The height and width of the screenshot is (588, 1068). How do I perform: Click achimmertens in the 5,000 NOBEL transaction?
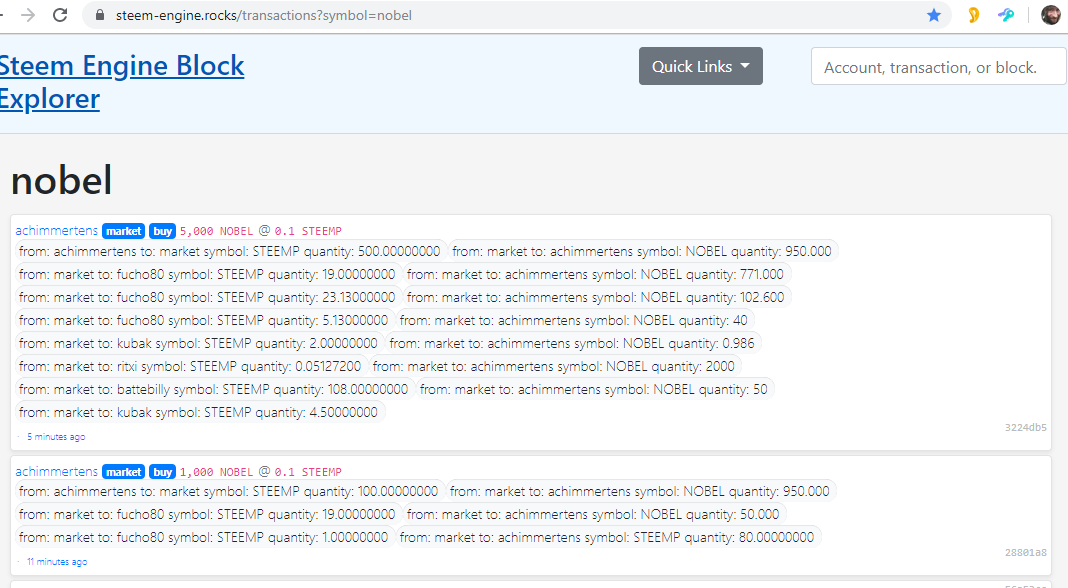coord(57,231)
